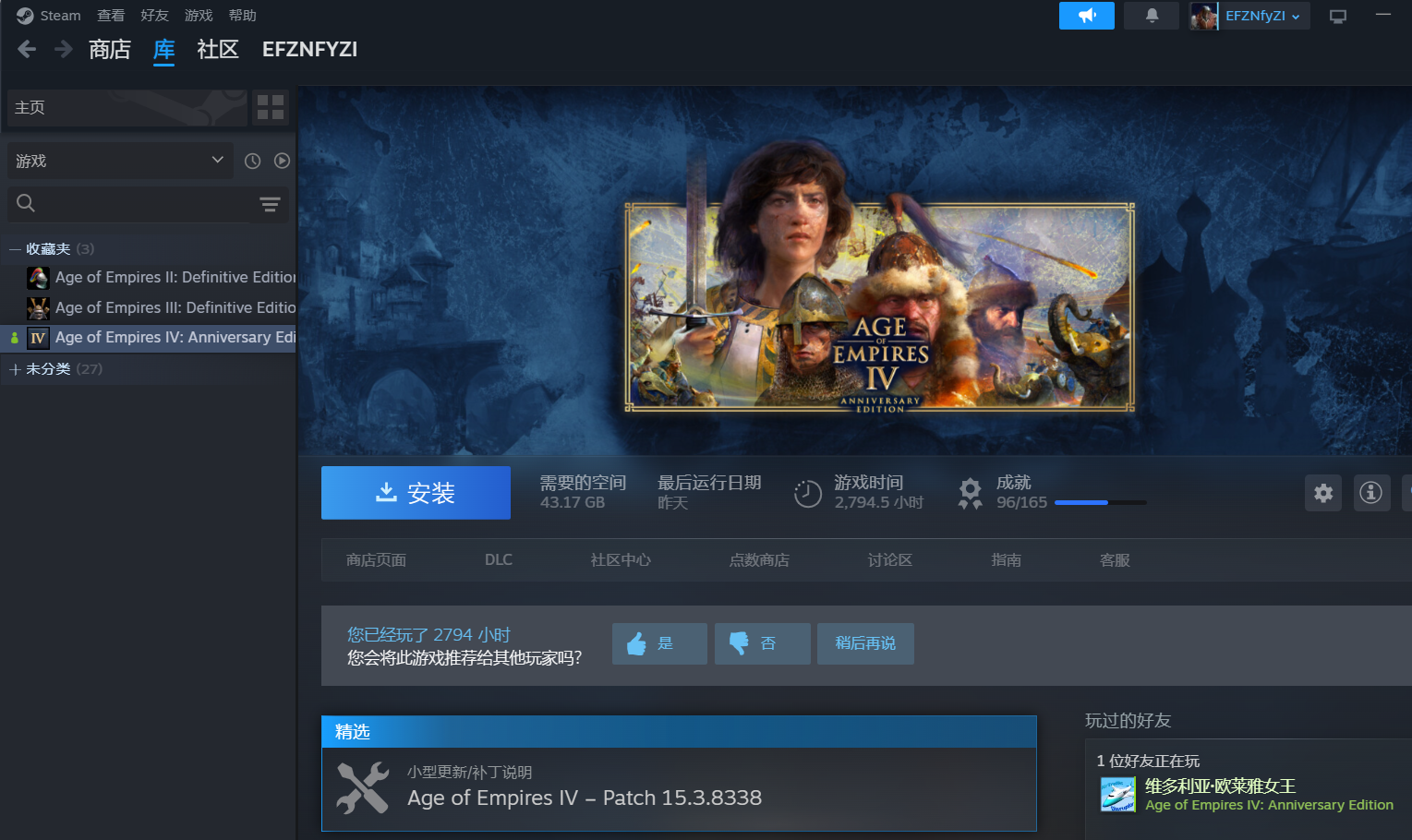Open the 游戏 category dropdown
The height and width of the screenshot is (840, 1412).
tap(120, 161)
